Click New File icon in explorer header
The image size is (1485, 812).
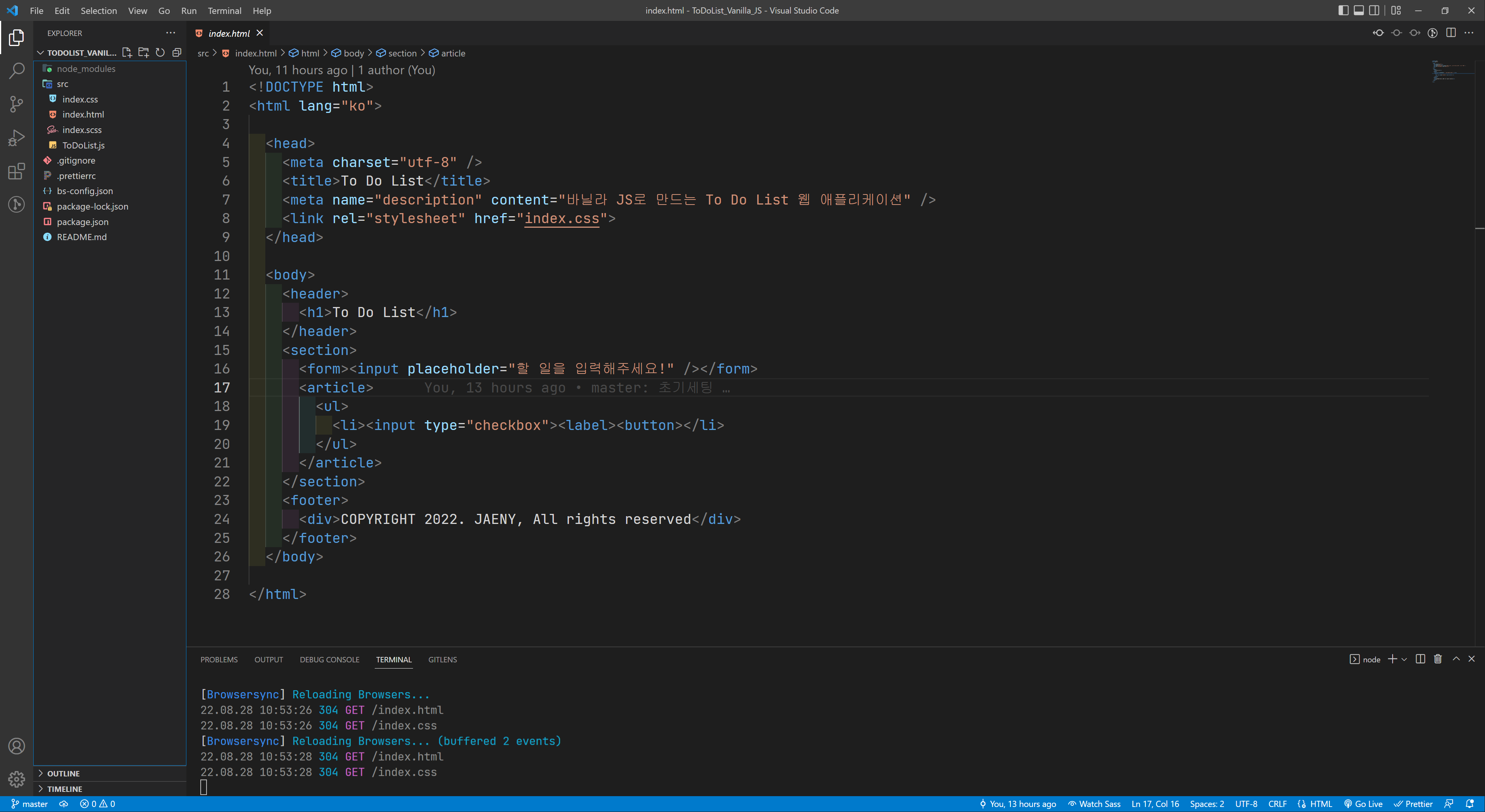(x=127, y=53)
